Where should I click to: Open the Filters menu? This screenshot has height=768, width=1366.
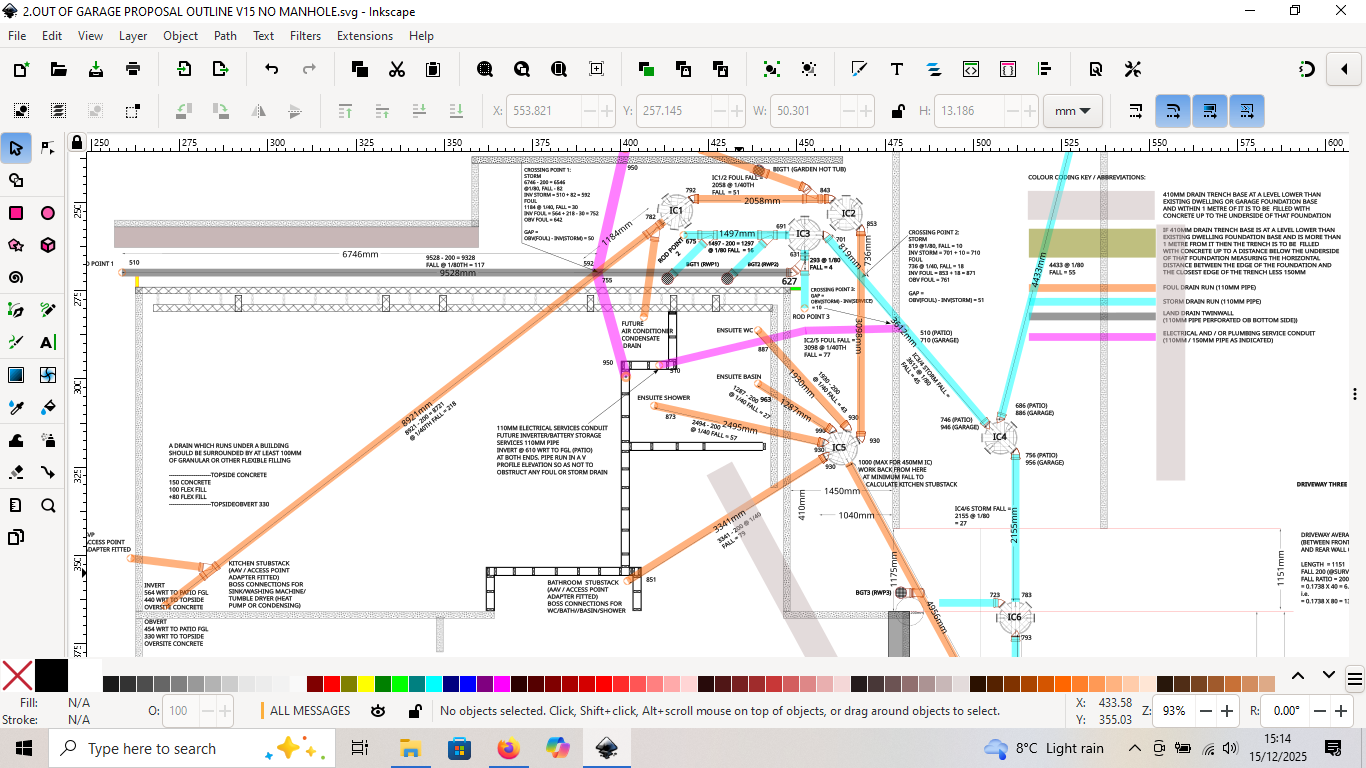305,35
